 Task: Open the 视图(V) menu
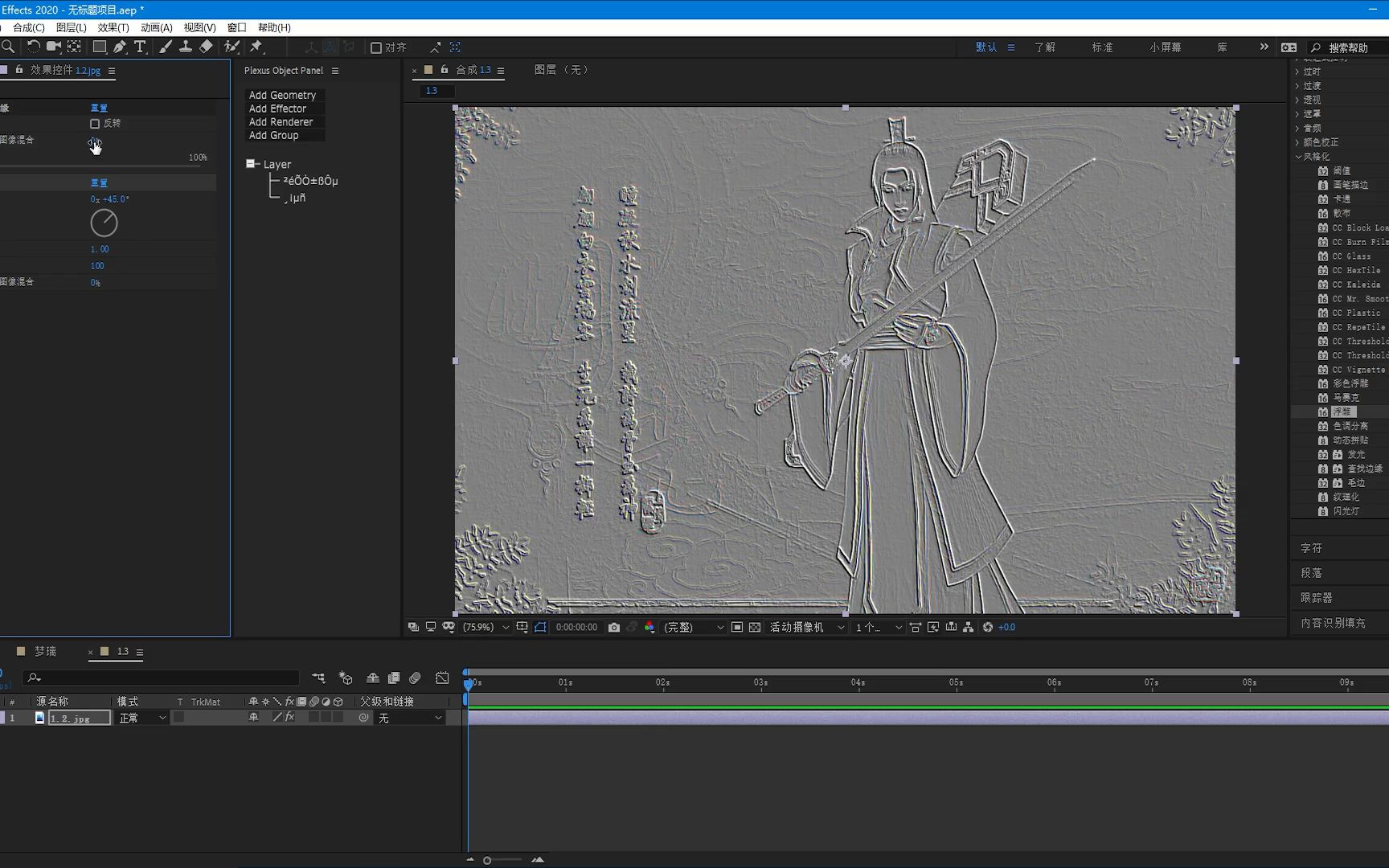199,27
